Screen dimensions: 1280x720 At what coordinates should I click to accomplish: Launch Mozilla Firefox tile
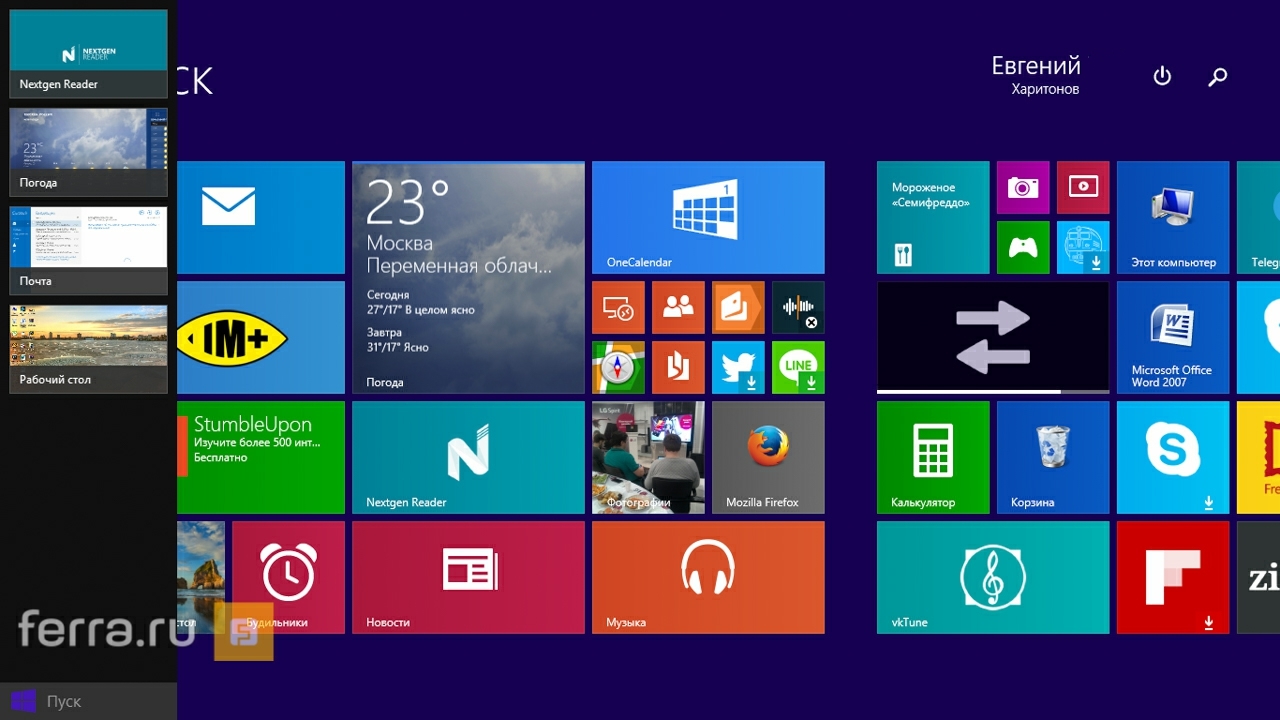coord(768,457)
